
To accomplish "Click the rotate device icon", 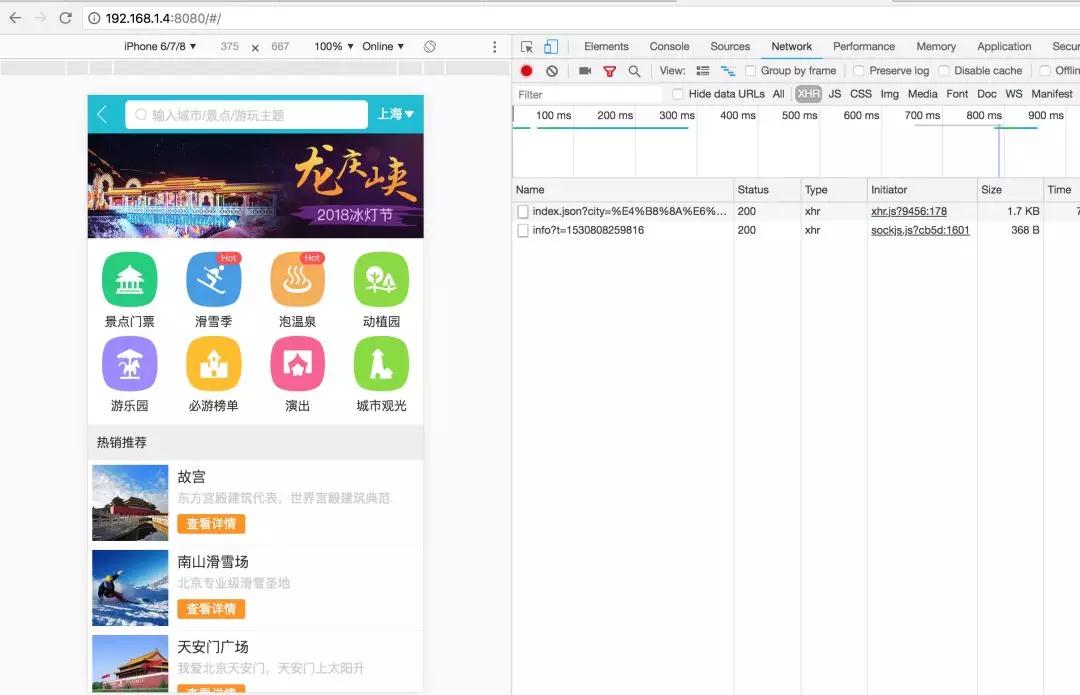I will (430, 46).
